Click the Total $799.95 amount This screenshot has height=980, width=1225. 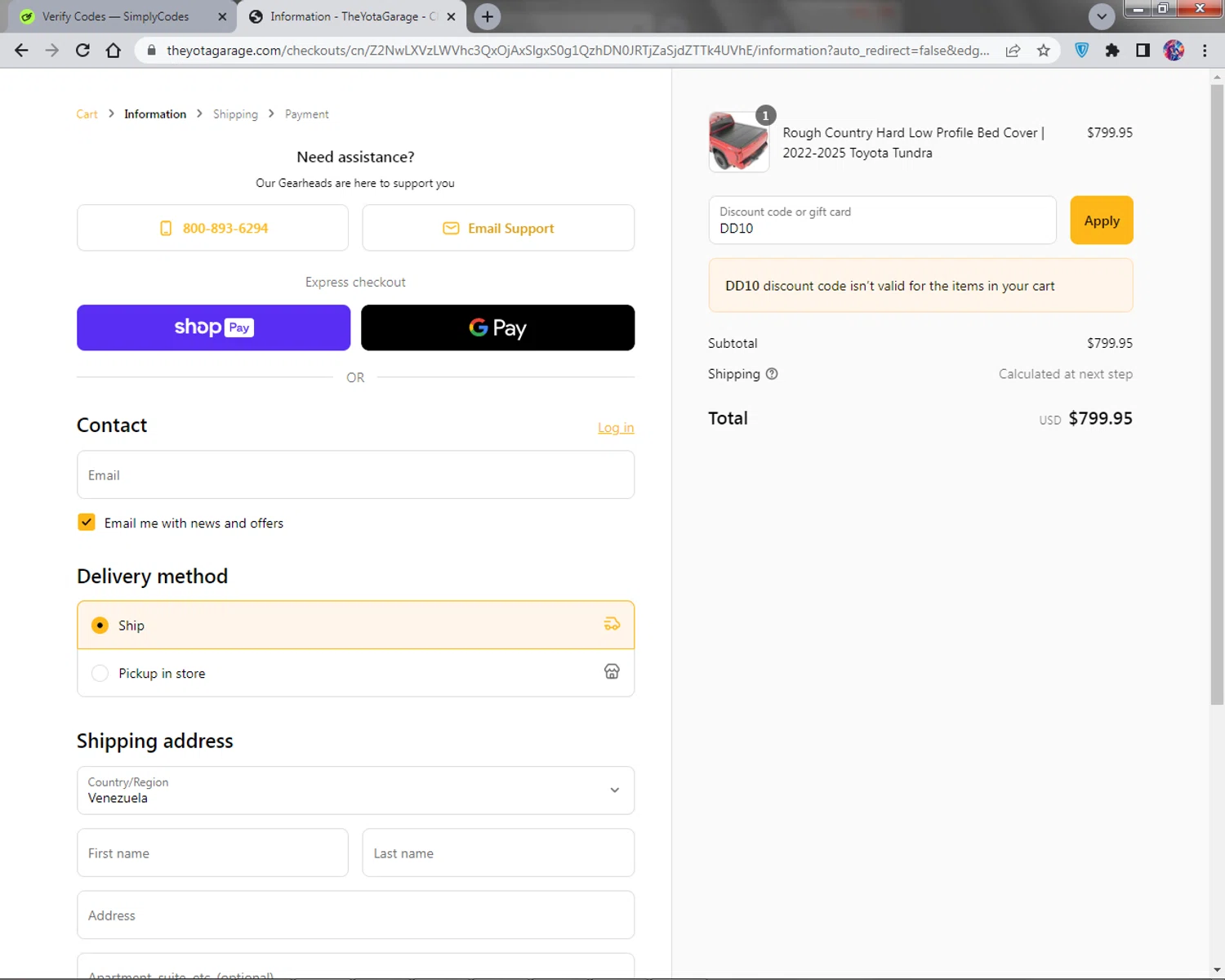pos(1100,418)
